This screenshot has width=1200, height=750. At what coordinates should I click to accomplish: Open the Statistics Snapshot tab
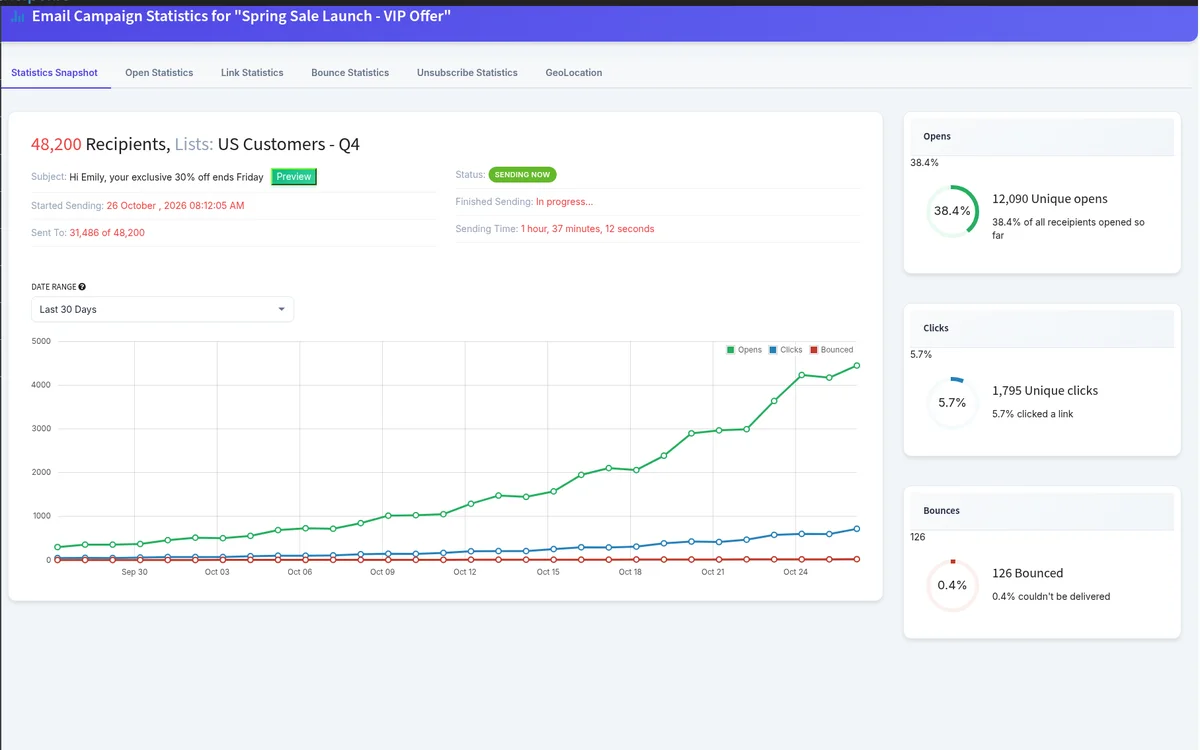(x=55, y=73)
